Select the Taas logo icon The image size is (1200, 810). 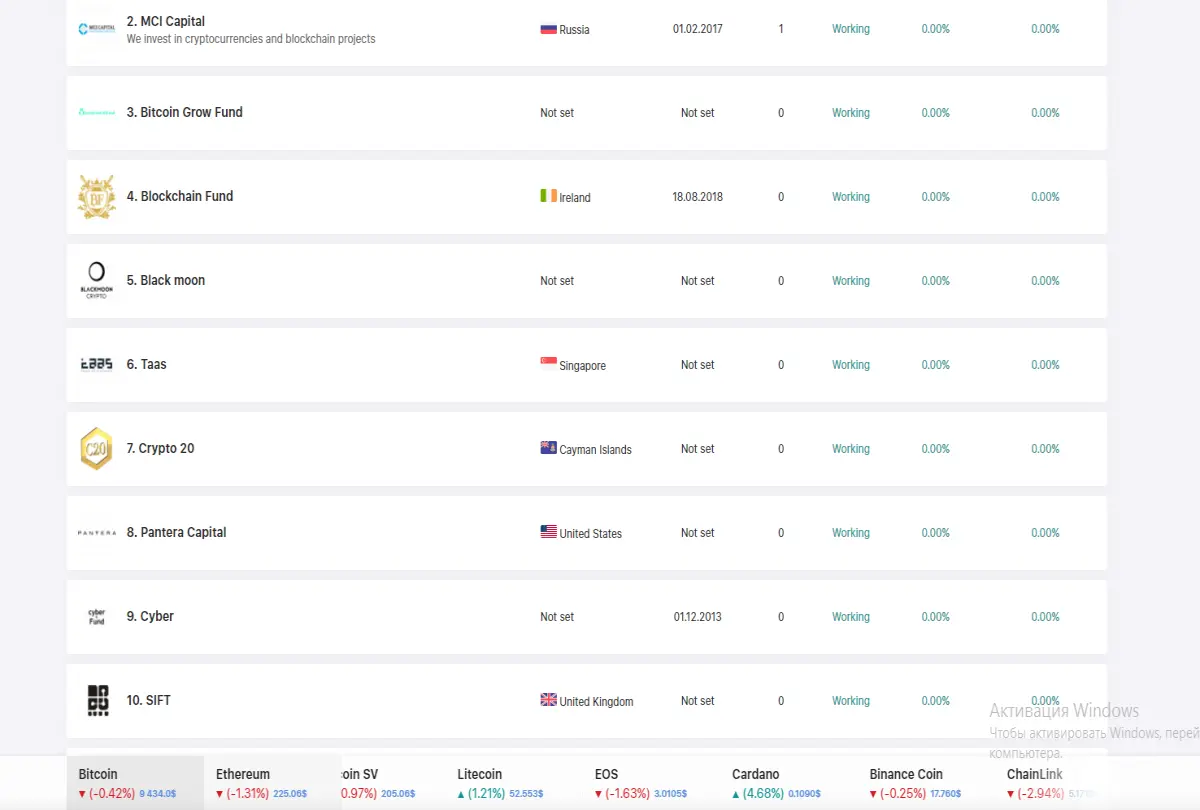tap(97, 365)
